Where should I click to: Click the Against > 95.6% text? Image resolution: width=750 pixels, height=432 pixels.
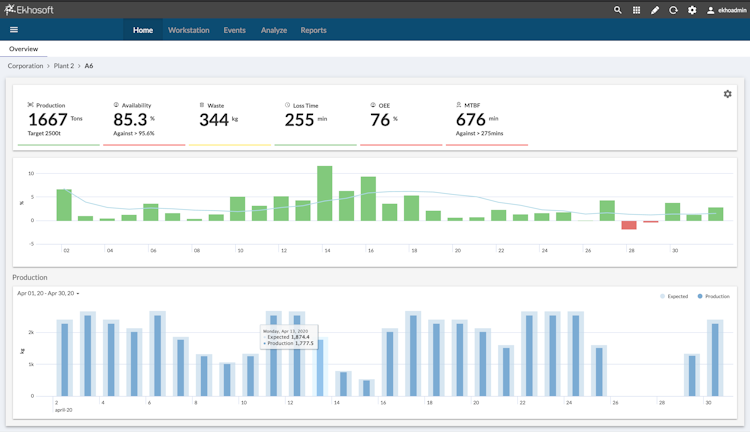pos(133,133)
